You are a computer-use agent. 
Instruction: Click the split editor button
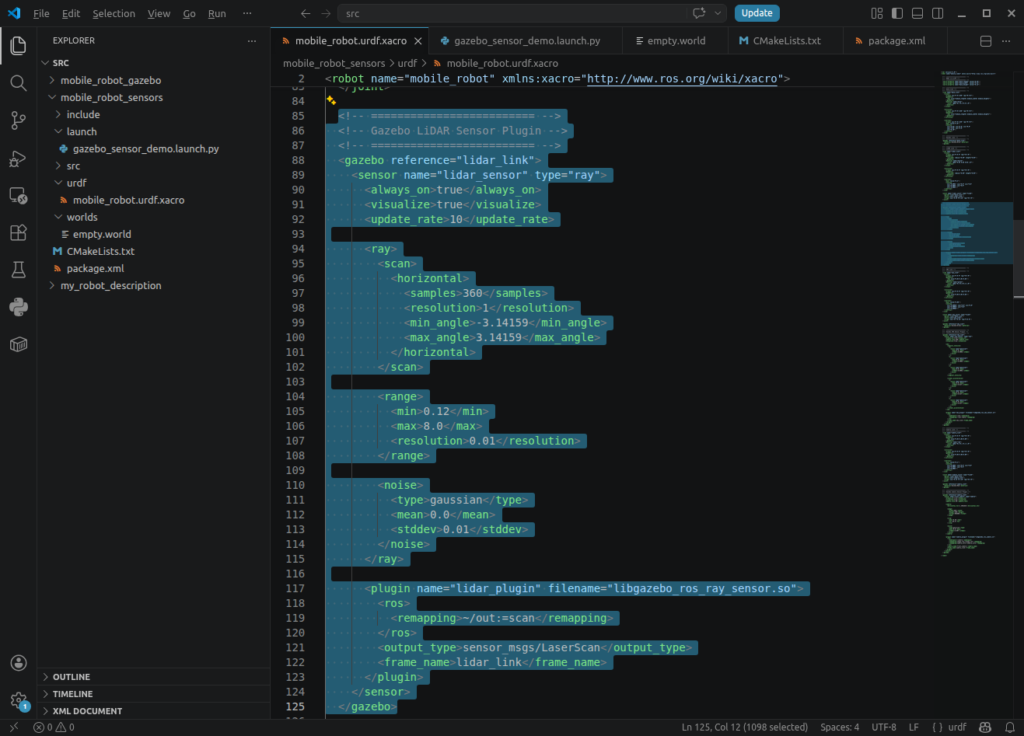click(x=985, y=40)
